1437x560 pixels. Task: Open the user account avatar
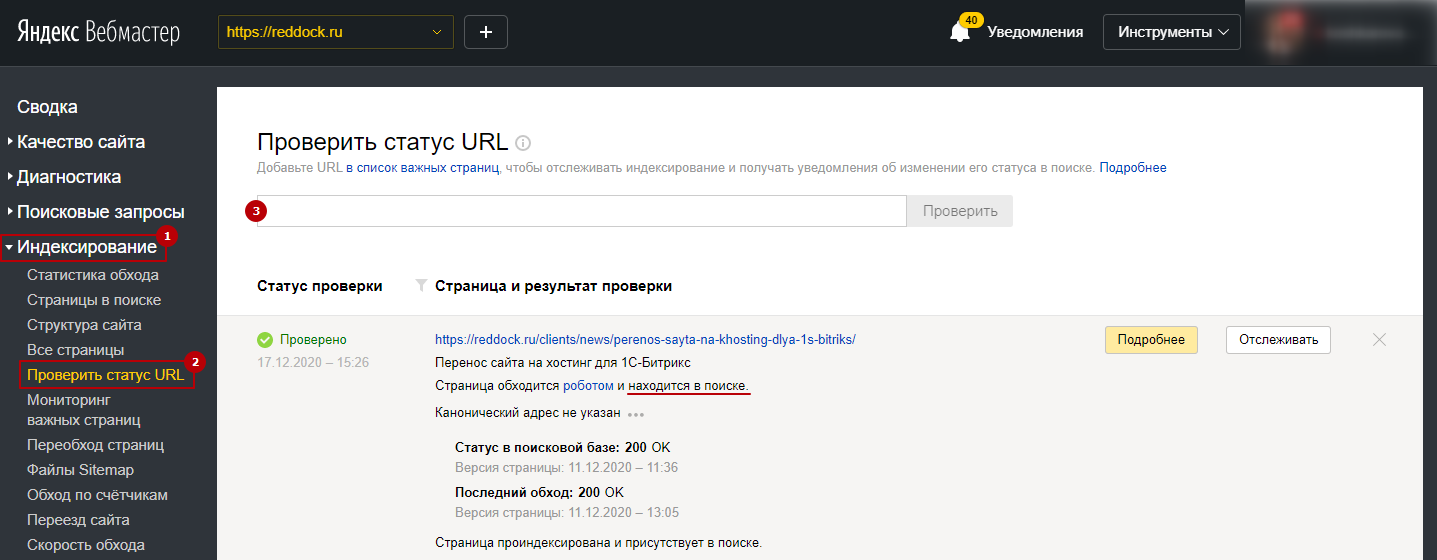tap(1283, 32)
